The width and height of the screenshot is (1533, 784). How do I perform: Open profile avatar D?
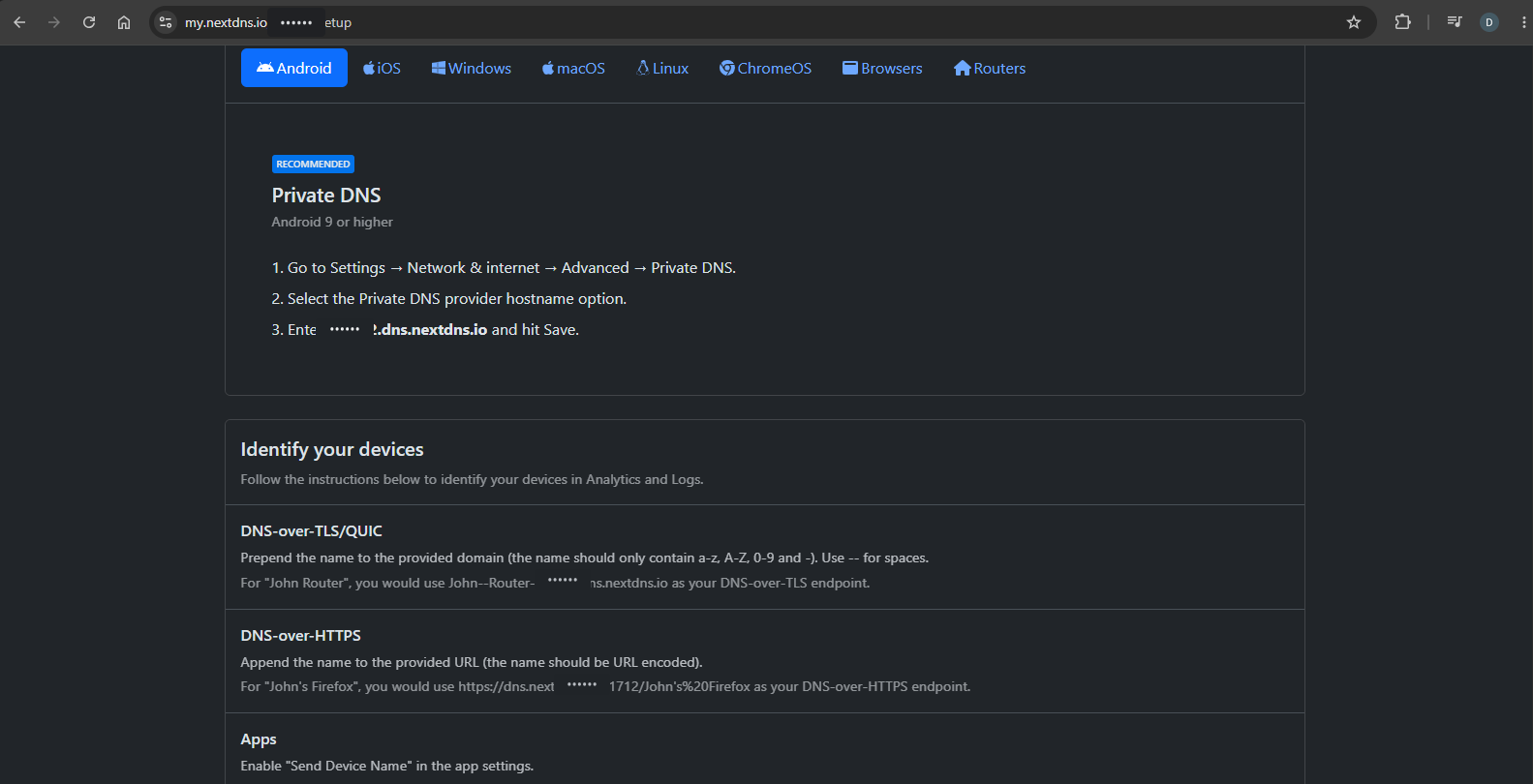pos(1489,22)
